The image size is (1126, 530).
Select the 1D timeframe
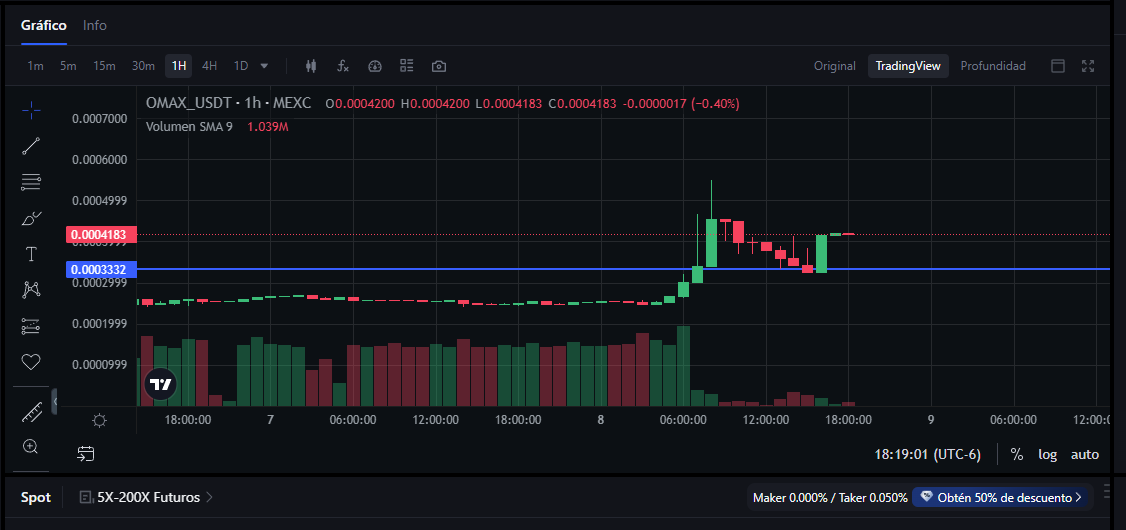241,66
